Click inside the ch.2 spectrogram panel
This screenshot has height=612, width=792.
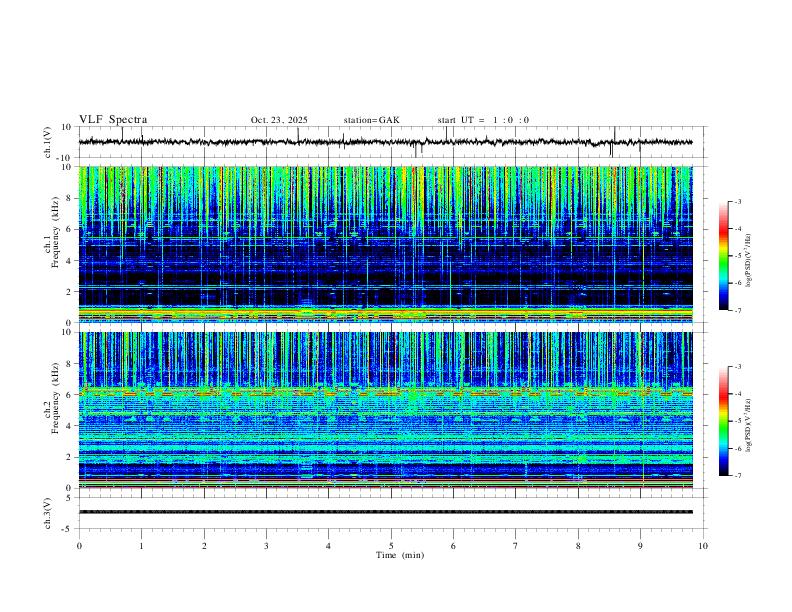[386, 410]
